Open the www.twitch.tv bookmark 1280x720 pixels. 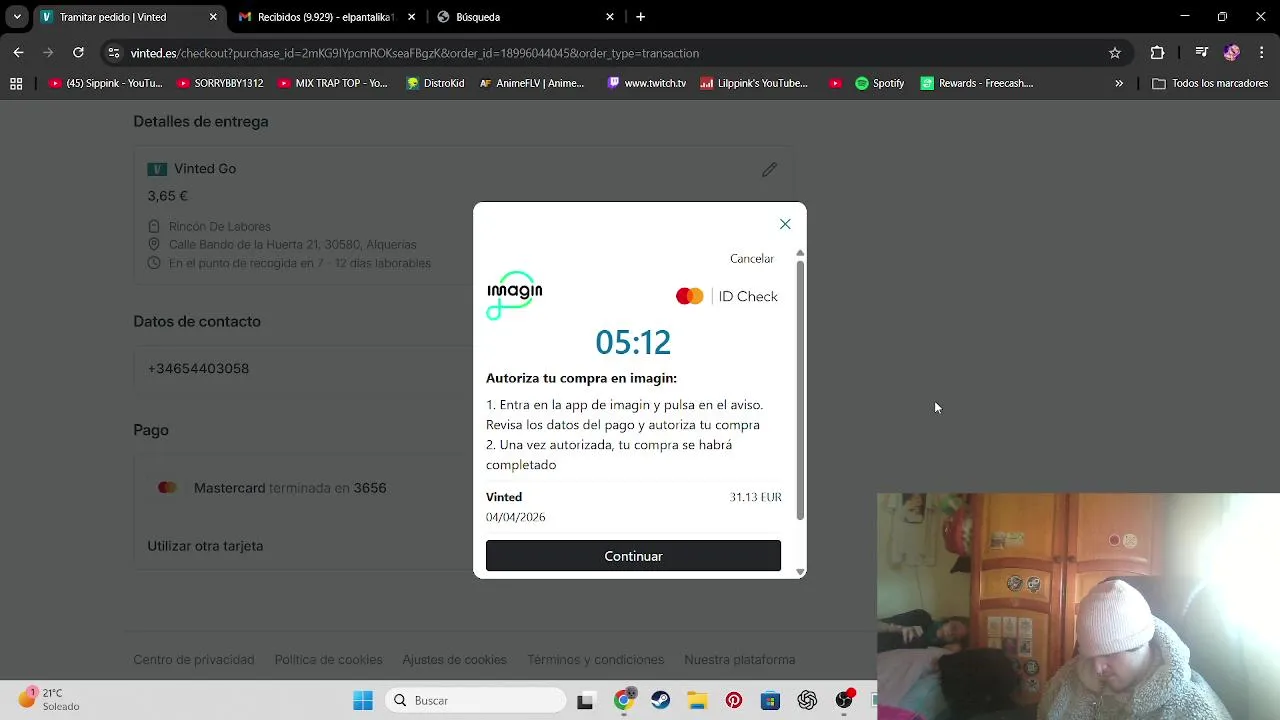pyautogui.click(x=646, y=84)
